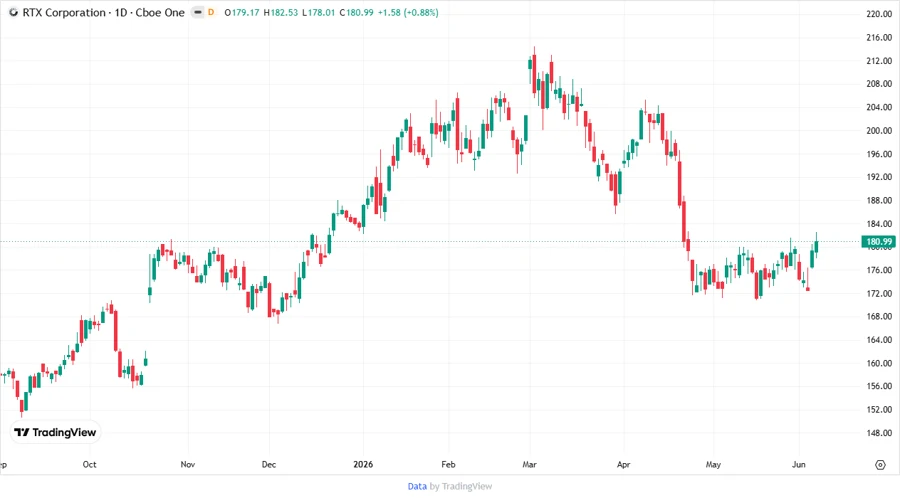Click the 172.00 price axis label
This screenshot has width=900, height=498.
pos(879,293)
